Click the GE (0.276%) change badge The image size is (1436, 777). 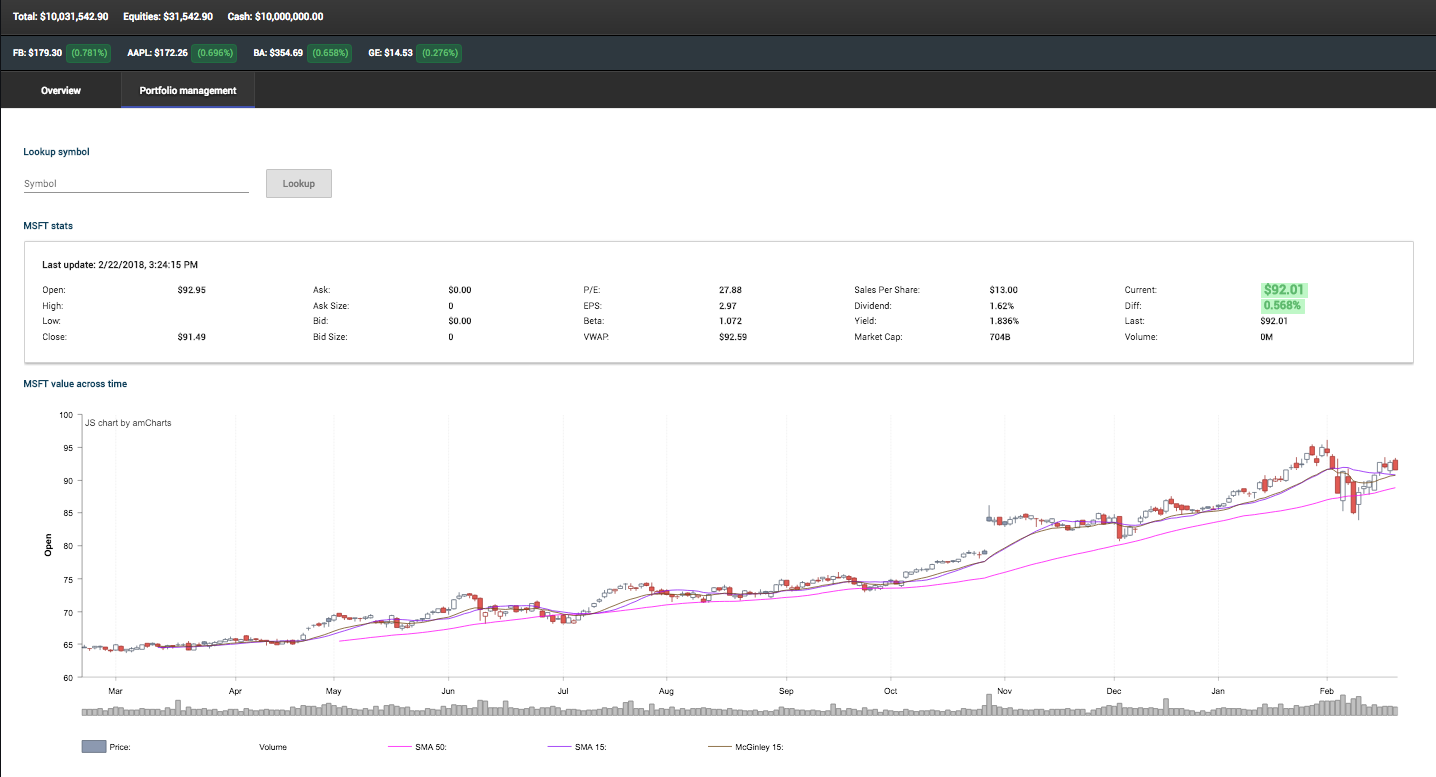pyautogui.click(x=439, y=52)
